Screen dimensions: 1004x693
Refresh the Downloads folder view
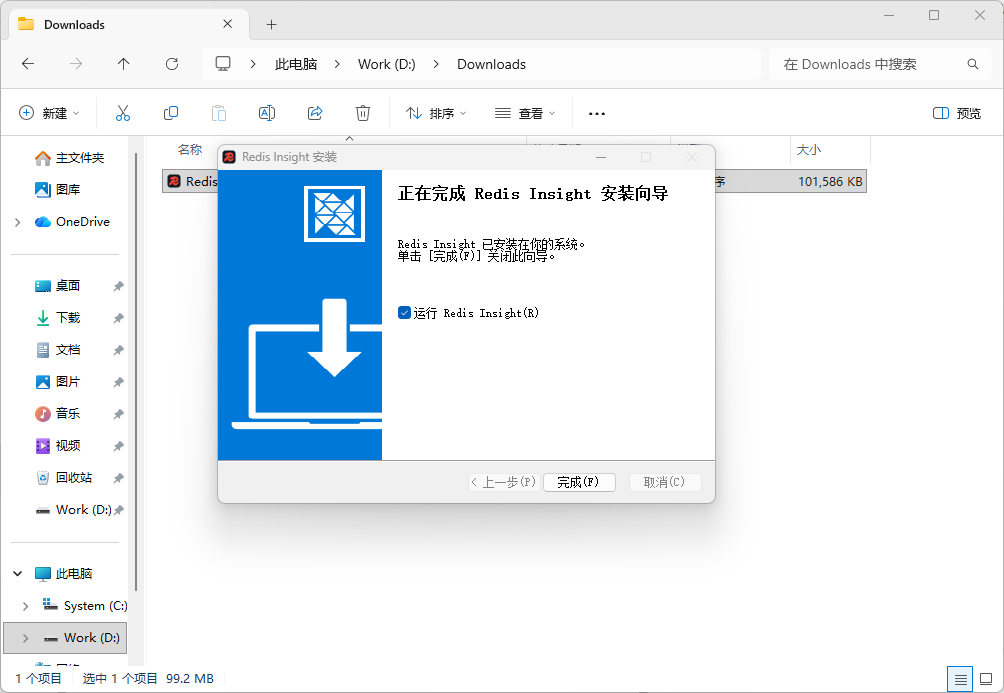(172, 64)
